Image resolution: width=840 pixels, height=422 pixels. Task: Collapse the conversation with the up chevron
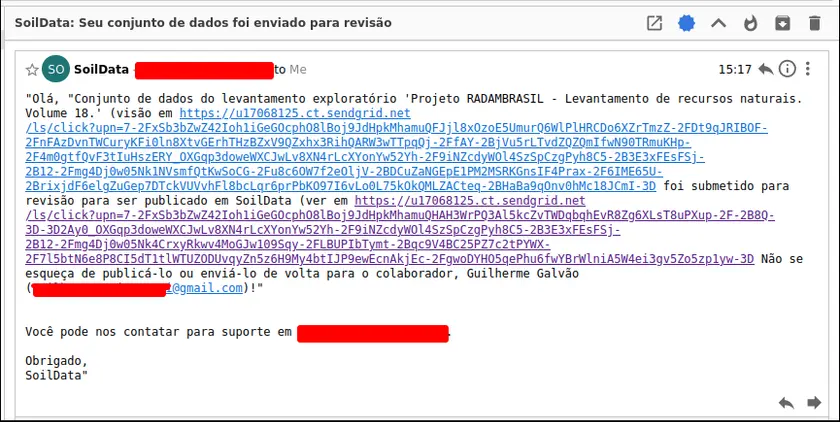coord(718,23)
